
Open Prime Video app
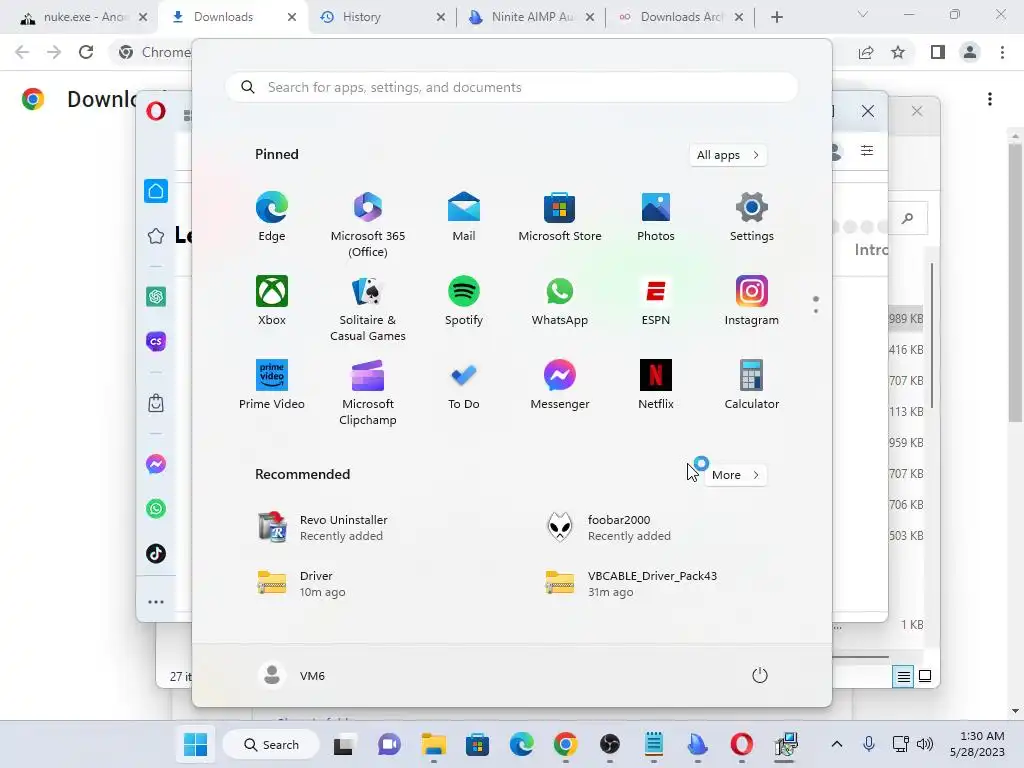272,385
